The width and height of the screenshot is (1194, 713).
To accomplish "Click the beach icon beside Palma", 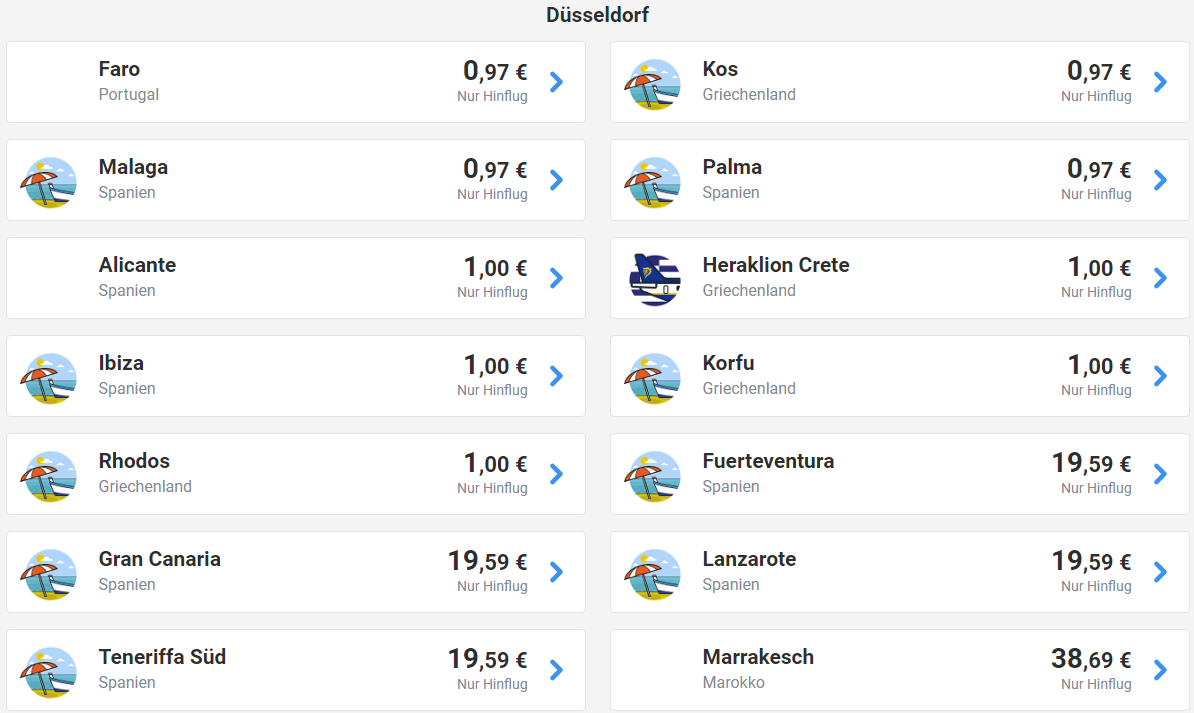I will tap(652, 181).
